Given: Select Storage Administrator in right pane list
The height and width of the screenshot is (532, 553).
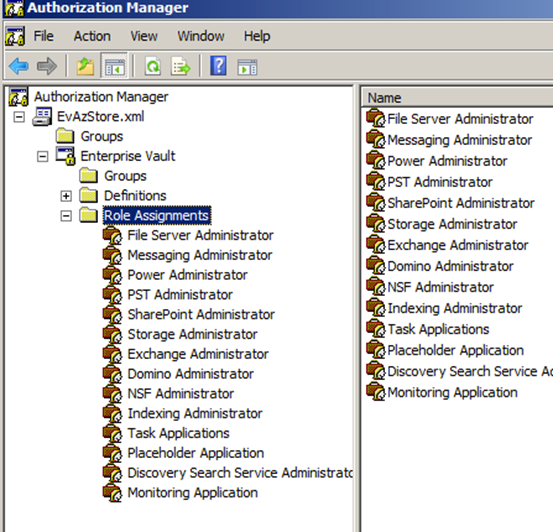Looking at the screenshot, I should click(x=452, y=224).
